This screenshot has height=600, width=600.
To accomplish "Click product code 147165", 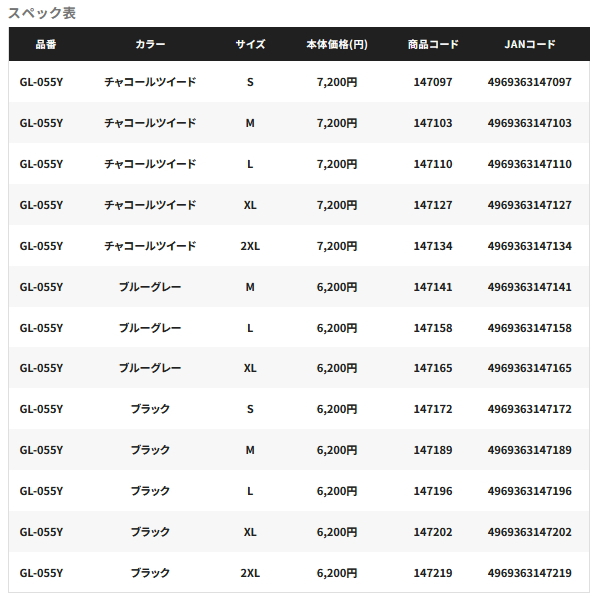I will (x=433, y=368).
